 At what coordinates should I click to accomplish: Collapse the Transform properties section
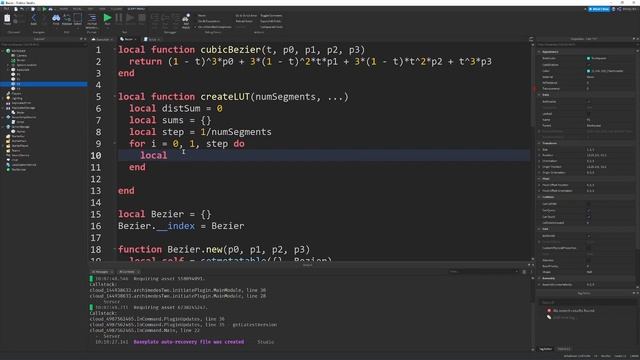pyautogui.click(x=539, y=143)
